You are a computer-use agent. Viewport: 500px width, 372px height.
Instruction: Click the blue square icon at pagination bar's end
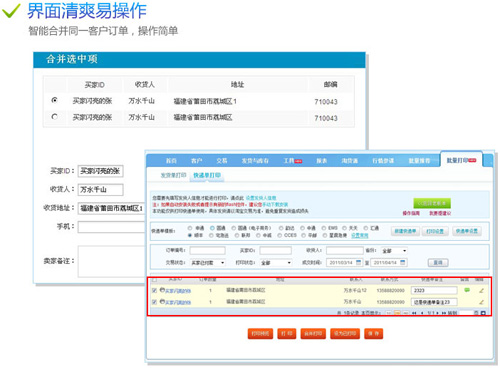click(x=483, y=313)
